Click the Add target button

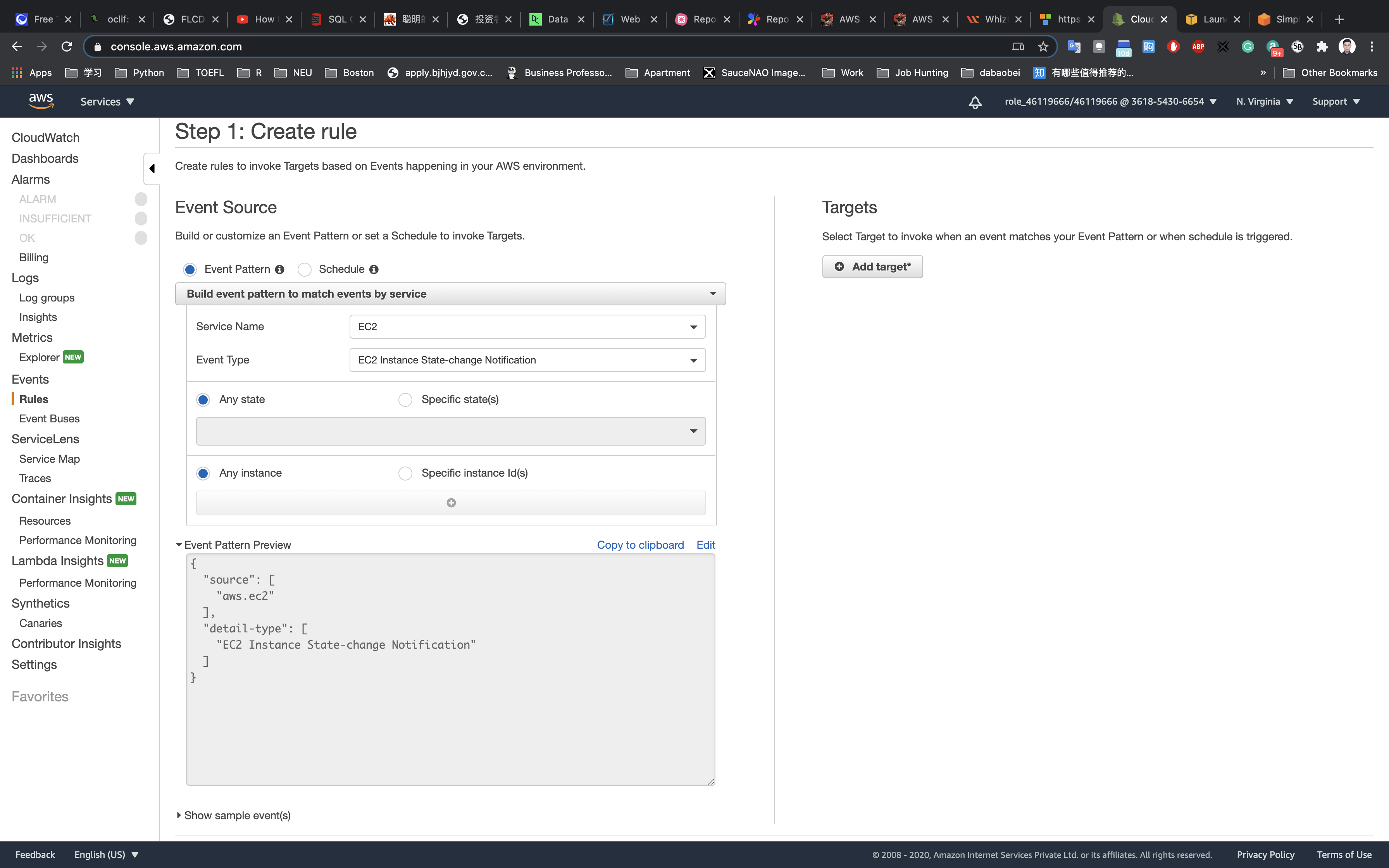pos(872,266)
